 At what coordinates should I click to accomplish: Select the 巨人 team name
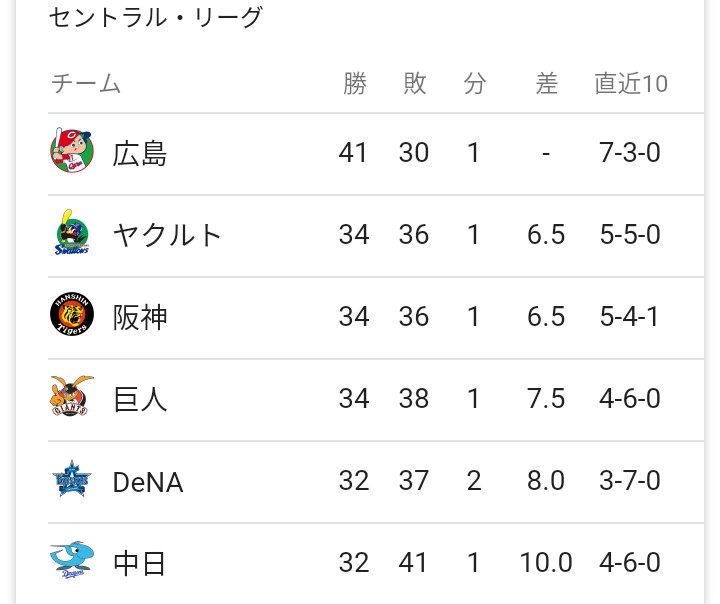tap(140, 399)
